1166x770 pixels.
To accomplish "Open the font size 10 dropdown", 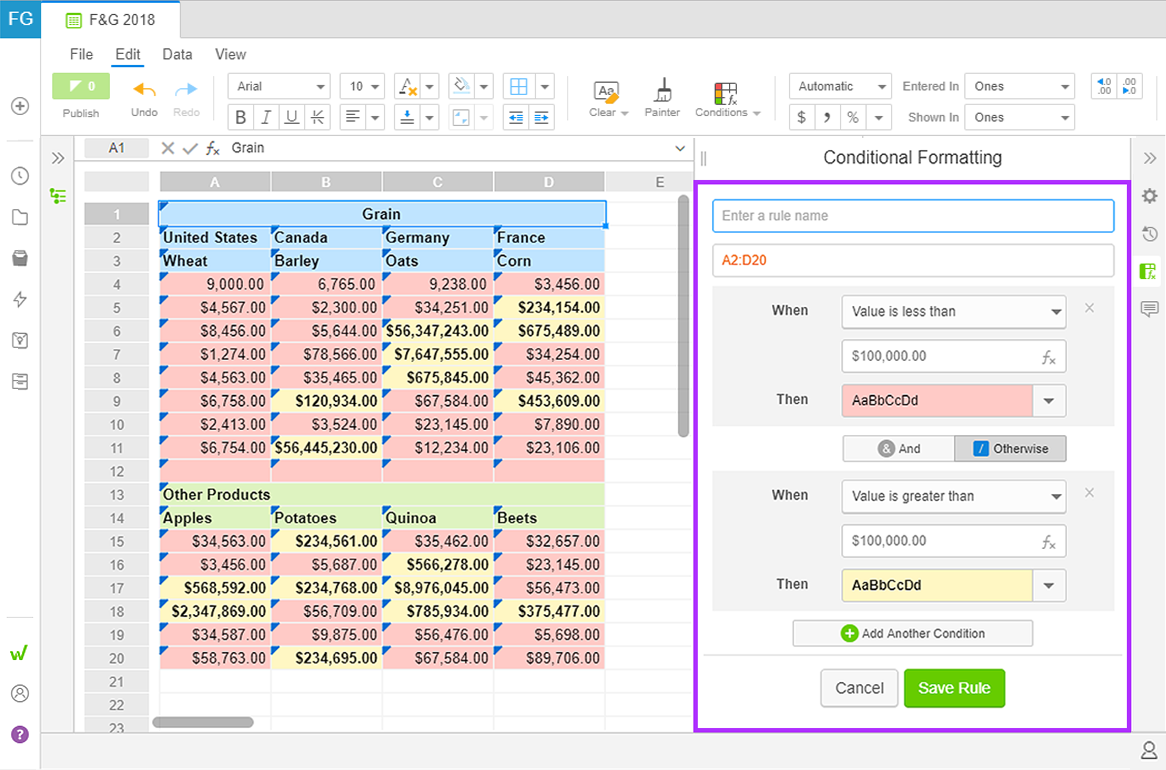I will tap(362, 86).
